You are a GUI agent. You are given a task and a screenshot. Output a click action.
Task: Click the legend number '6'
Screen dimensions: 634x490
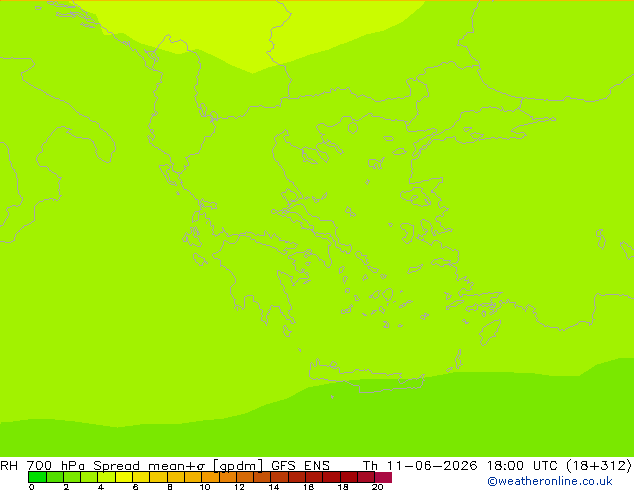(135, 487)
